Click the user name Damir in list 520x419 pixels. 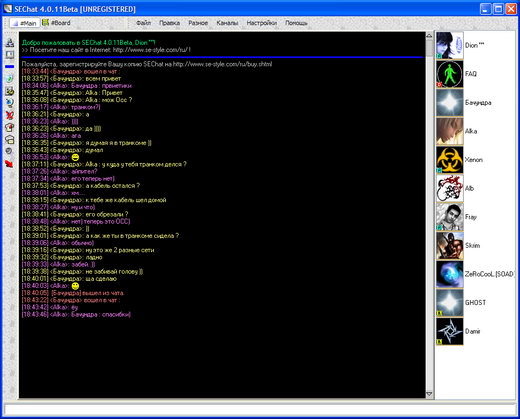pos(473,331)
